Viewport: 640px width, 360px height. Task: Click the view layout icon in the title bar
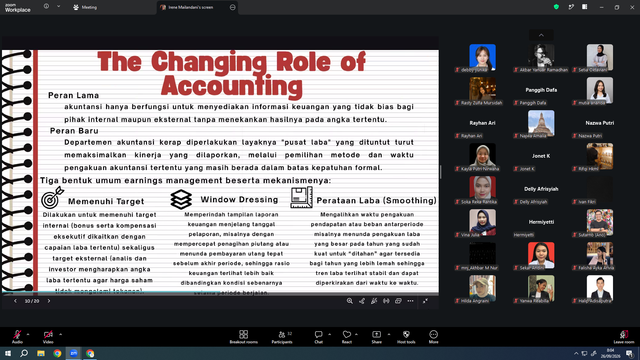click(585, 7)
